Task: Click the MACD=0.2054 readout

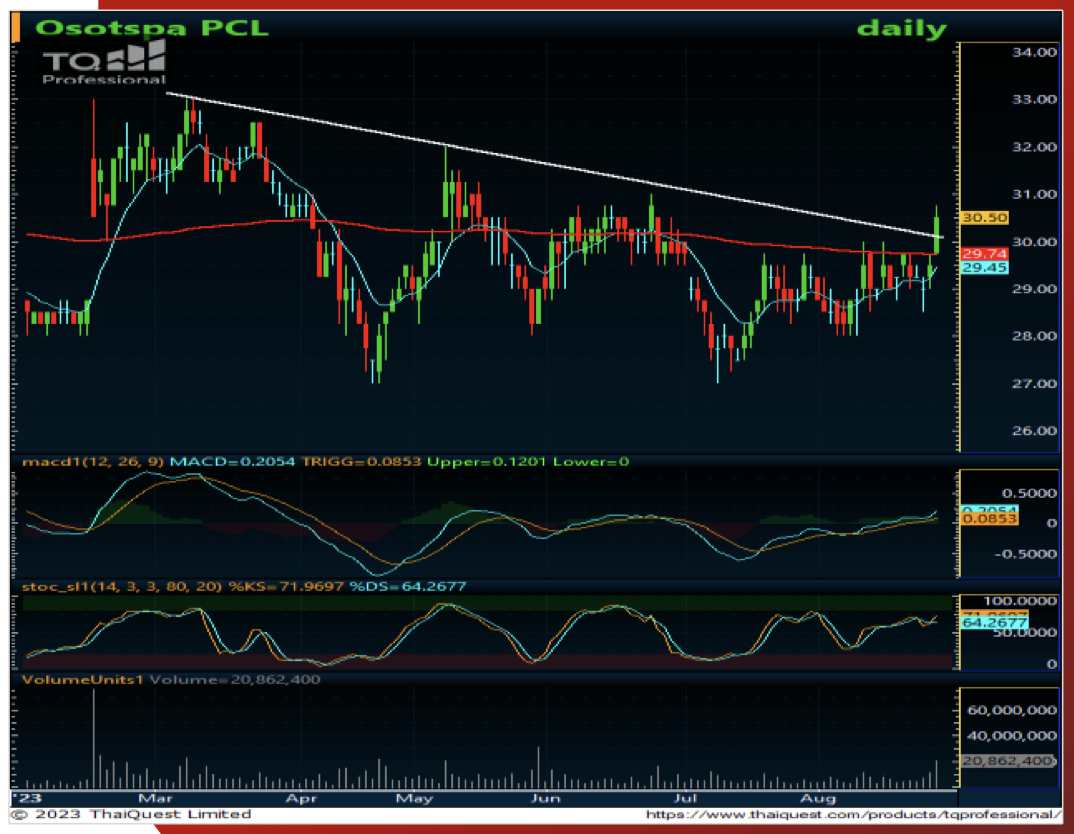Action: (232, 462)
